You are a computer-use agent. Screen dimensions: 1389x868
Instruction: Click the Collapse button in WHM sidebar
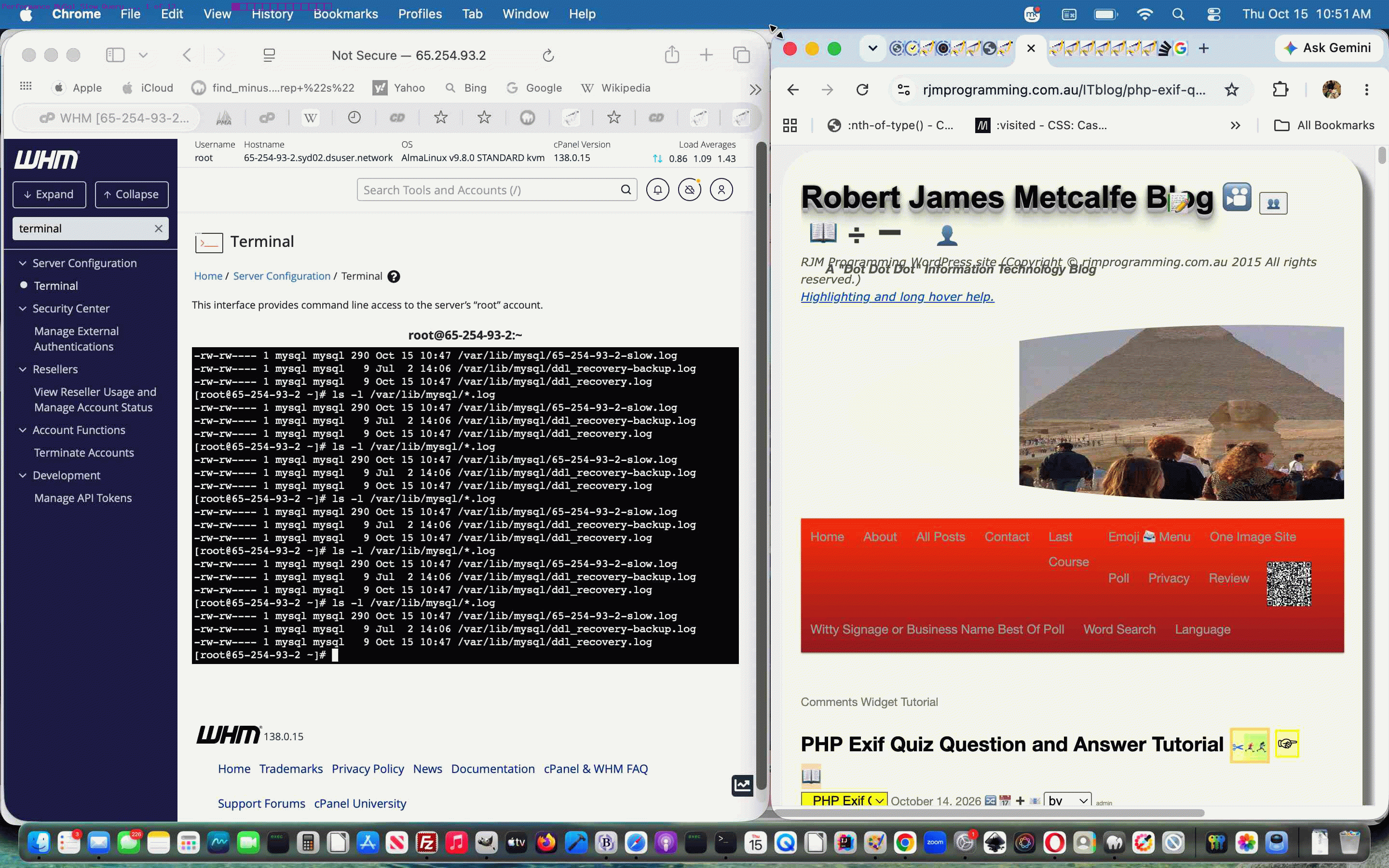point(132,195)
